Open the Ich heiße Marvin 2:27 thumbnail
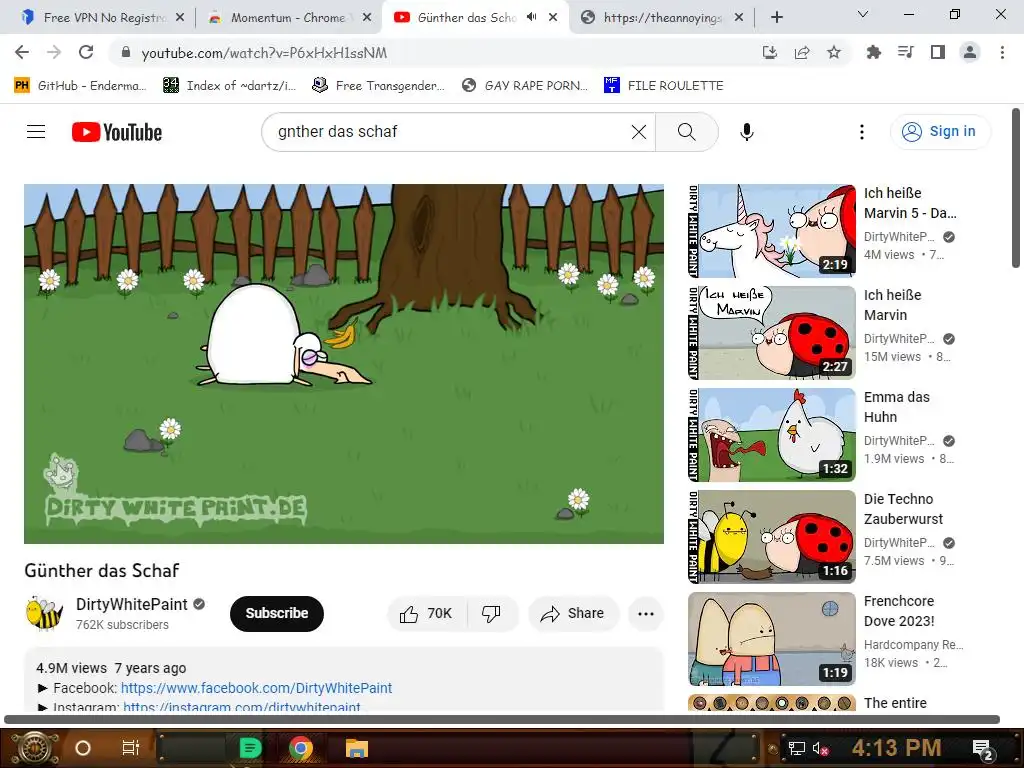Viewport: 1024px width, 768px height. [x=772, y=333]
